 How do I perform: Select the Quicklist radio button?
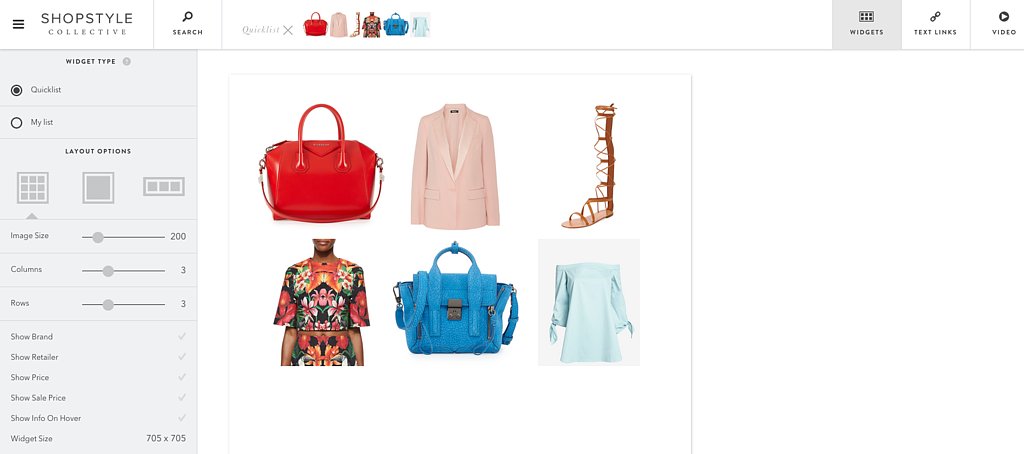pos(17,90)
